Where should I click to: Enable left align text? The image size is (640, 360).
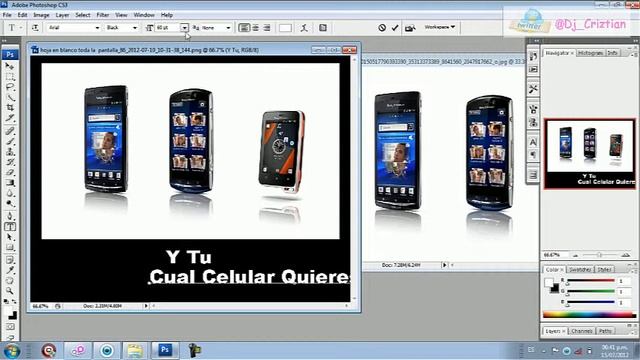tap(244, 28)
